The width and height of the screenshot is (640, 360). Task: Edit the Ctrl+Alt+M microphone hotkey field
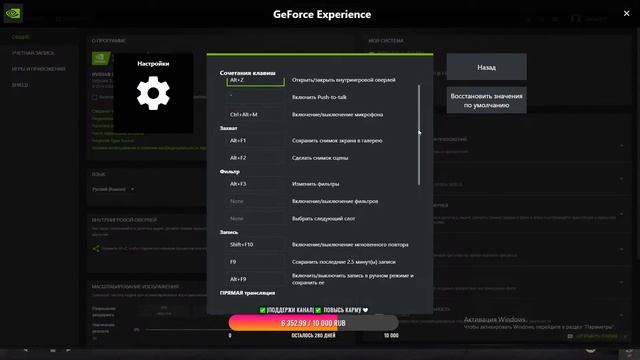click(x=256, y=115)
